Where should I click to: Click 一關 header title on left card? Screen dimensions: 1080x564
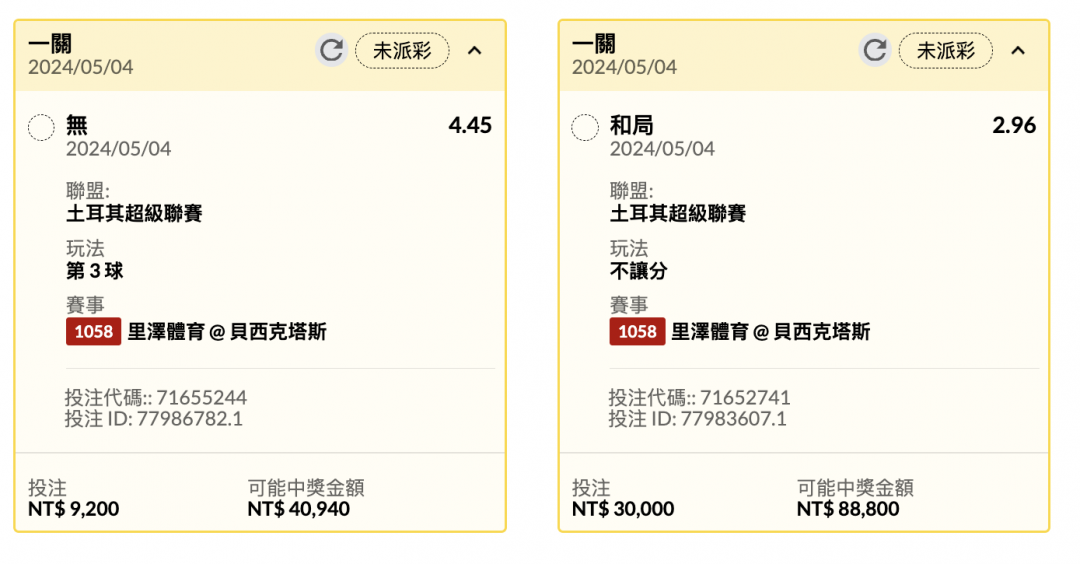tap(50, 43)
